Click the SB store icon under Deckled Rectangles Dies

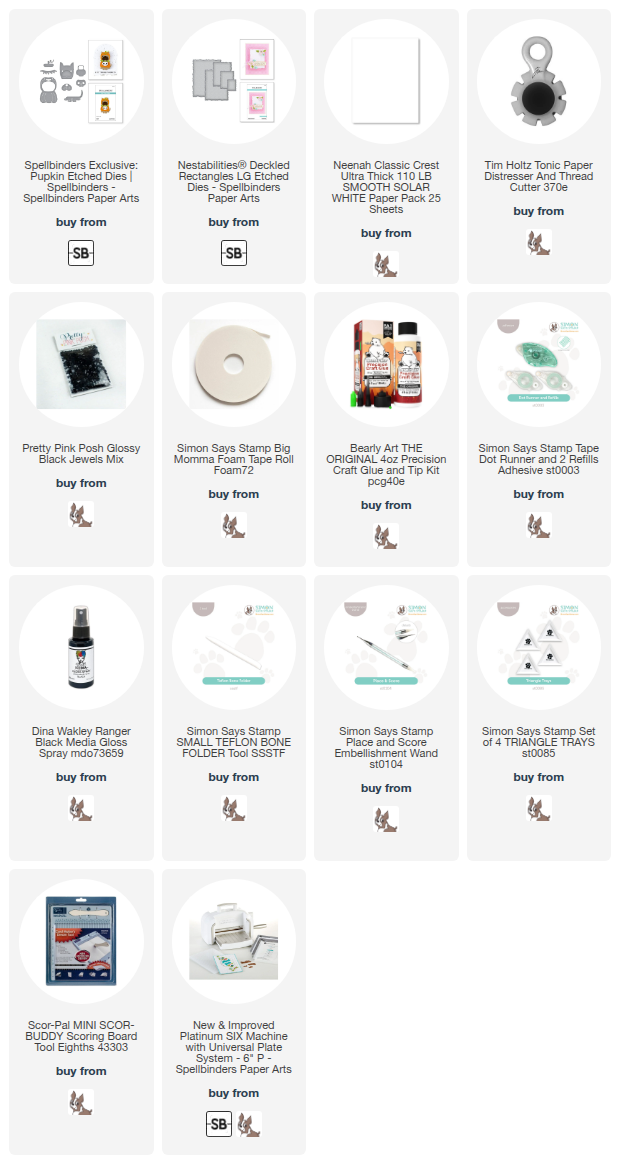pos(234,254)
